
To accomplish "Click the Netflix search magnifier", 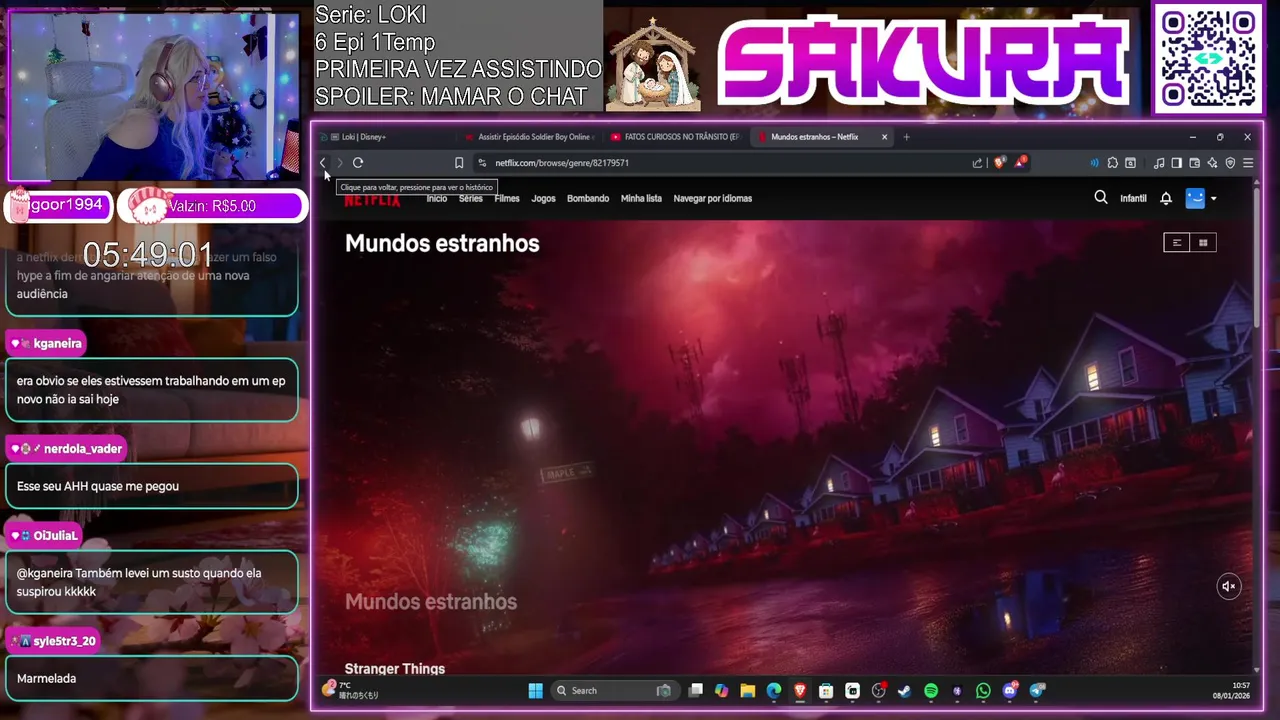I will point(1101,198).
